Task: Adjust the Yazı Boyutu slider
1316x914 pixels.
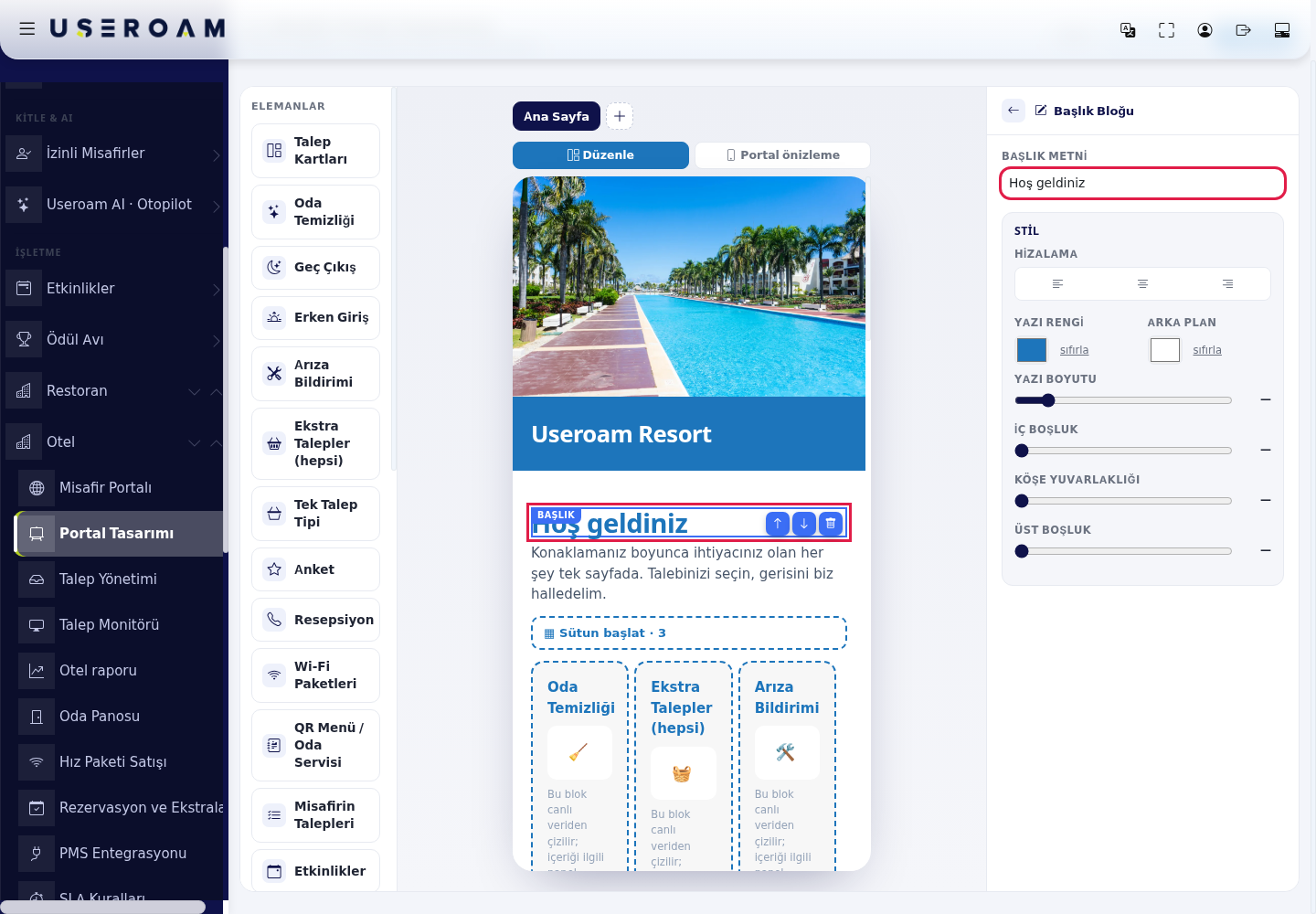Action: pyautogui.click(x=1123, y=400)
